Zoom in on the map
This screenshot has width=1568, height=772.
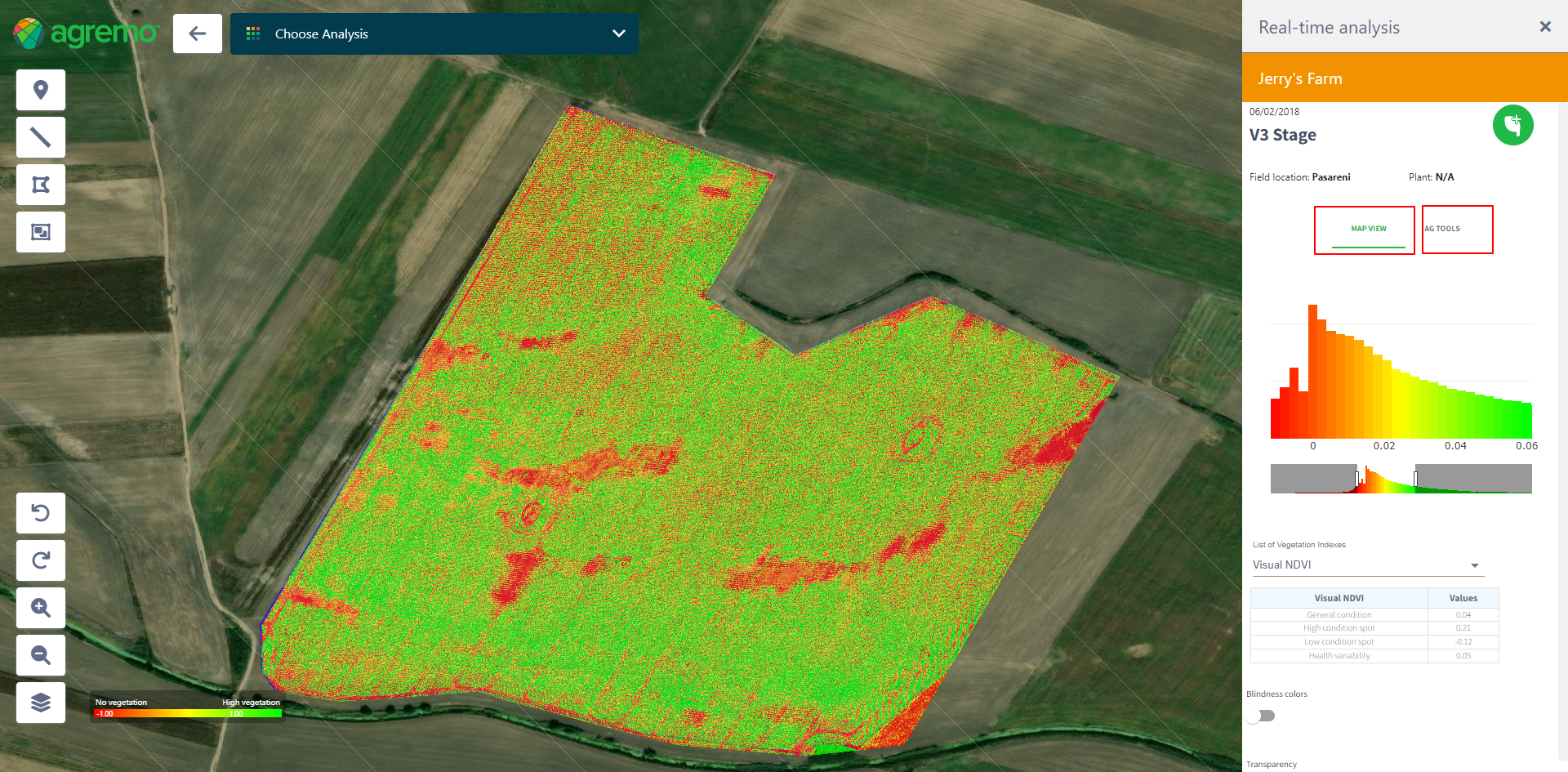pyautogui.click(x=41, y=608)
